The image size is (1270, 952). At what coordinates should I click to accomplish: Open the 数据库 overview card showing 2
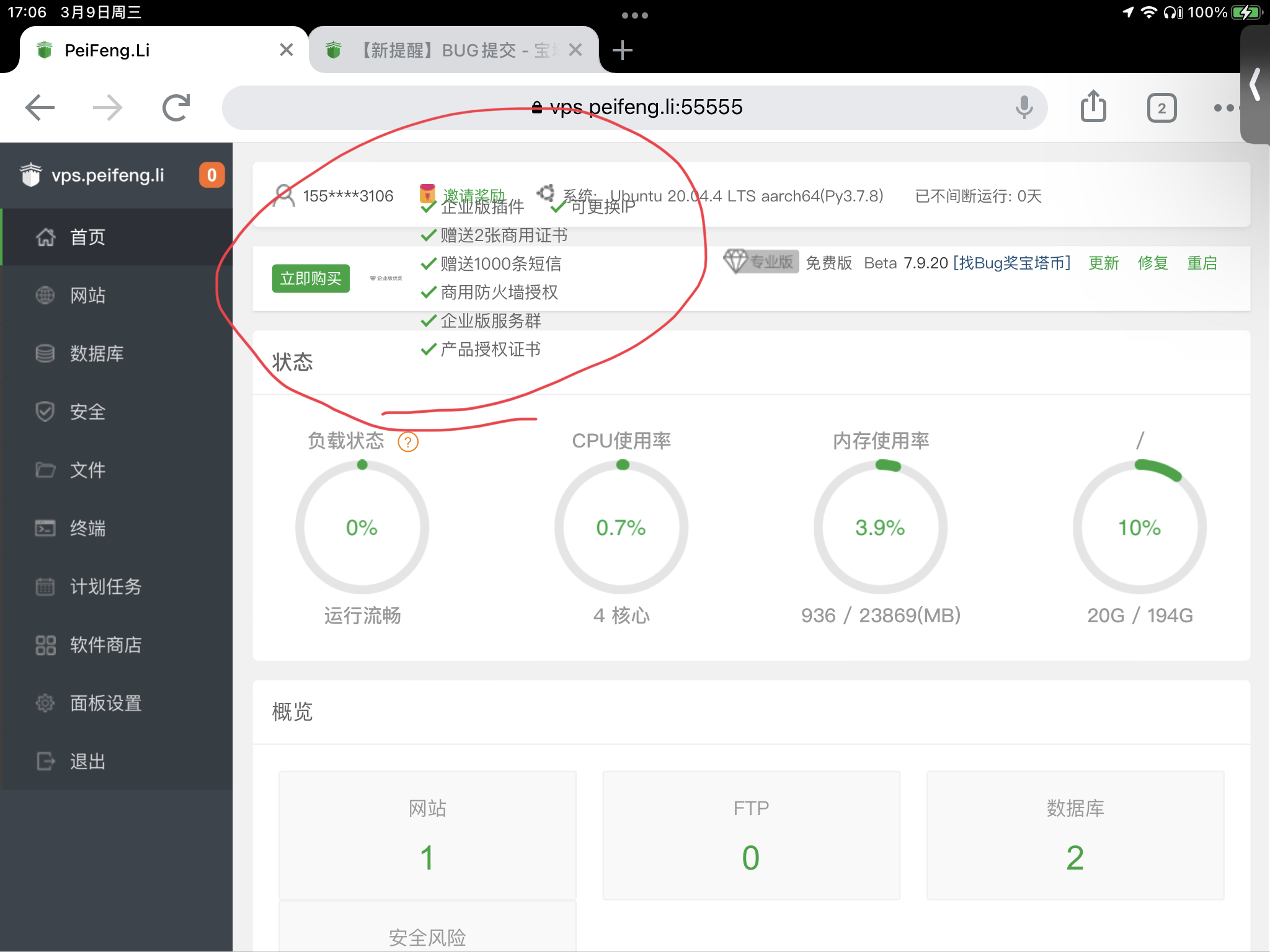point(1075,835)
